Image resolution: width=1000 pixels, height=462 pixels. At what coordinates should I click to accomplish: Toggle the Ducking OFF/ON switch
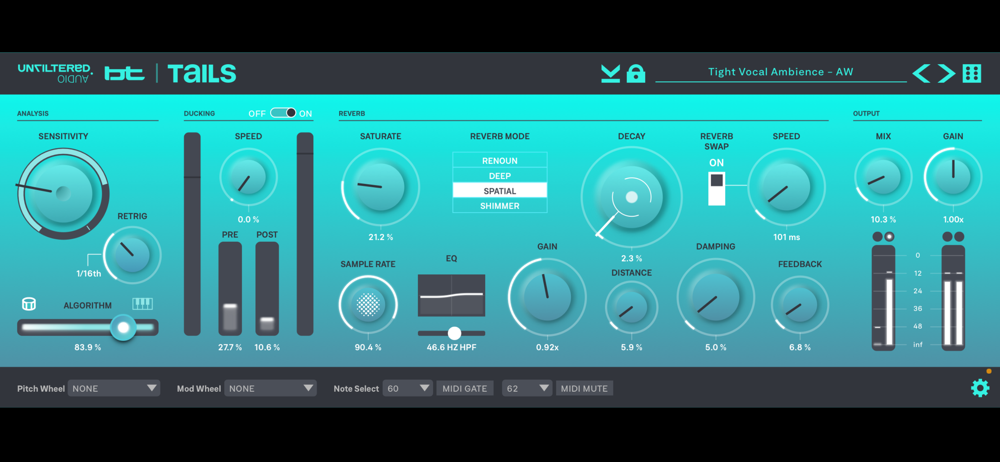point(283,113)
